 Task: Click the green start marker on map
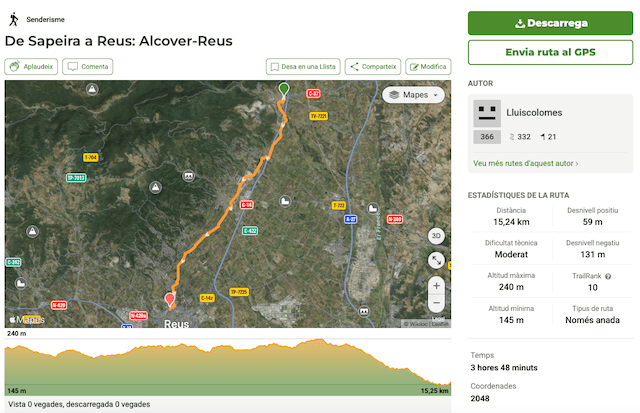(284, 90)
